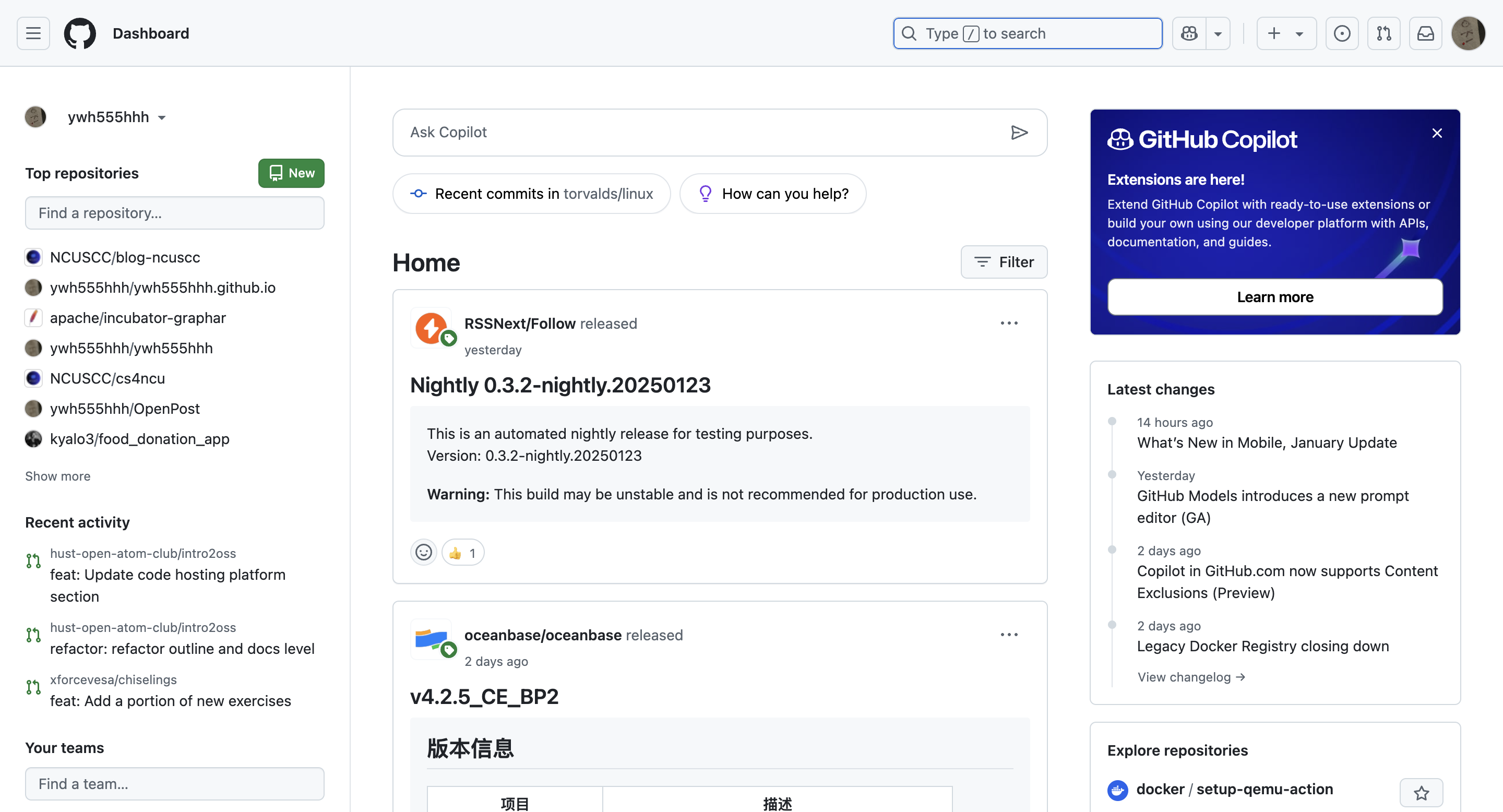Image resolution: width=1503 pixels, height=812 pixels.
Task: Focus the Type / to search field
Action: 1028,33
